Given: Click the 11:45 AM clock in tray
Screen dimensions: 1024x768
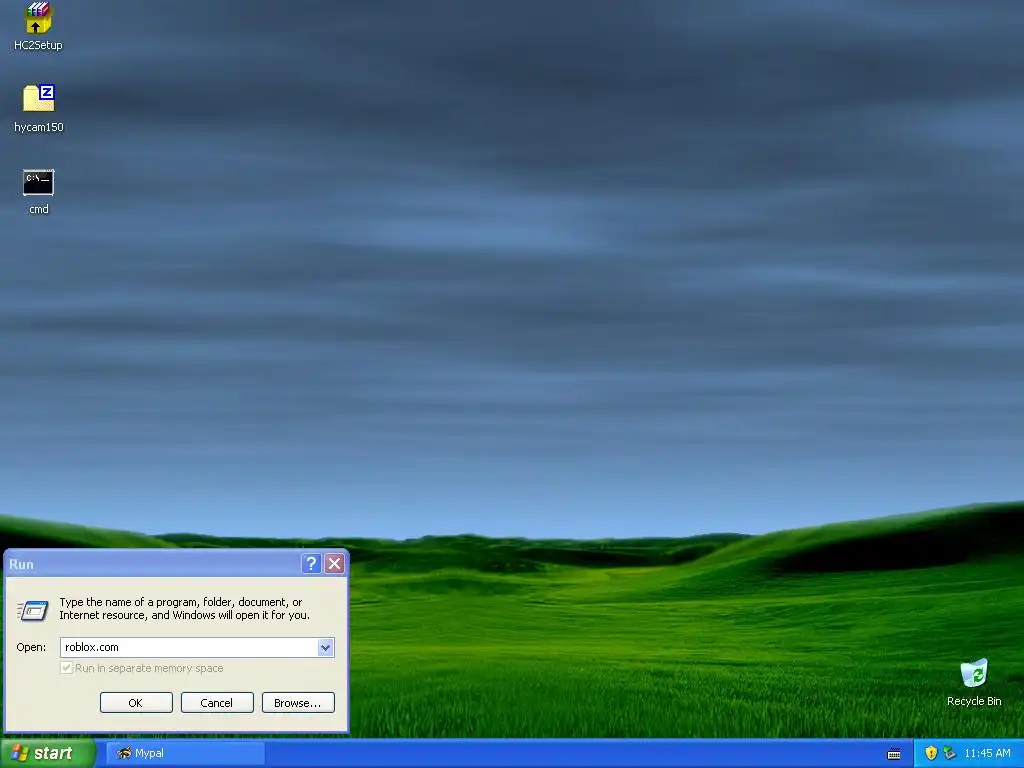Looking at the screenshot, I should tap(987, 753).
